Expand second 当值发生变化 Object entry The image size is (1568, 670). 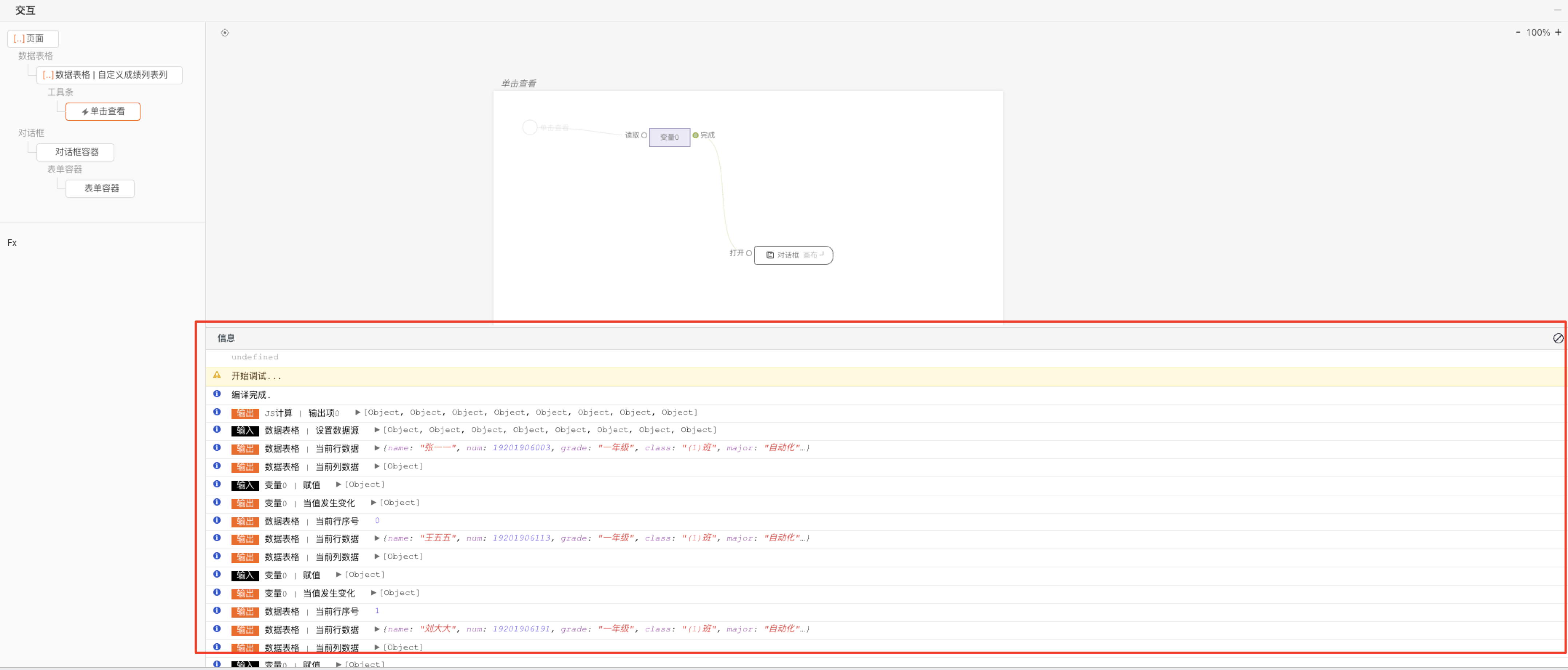tap(373, 593)
